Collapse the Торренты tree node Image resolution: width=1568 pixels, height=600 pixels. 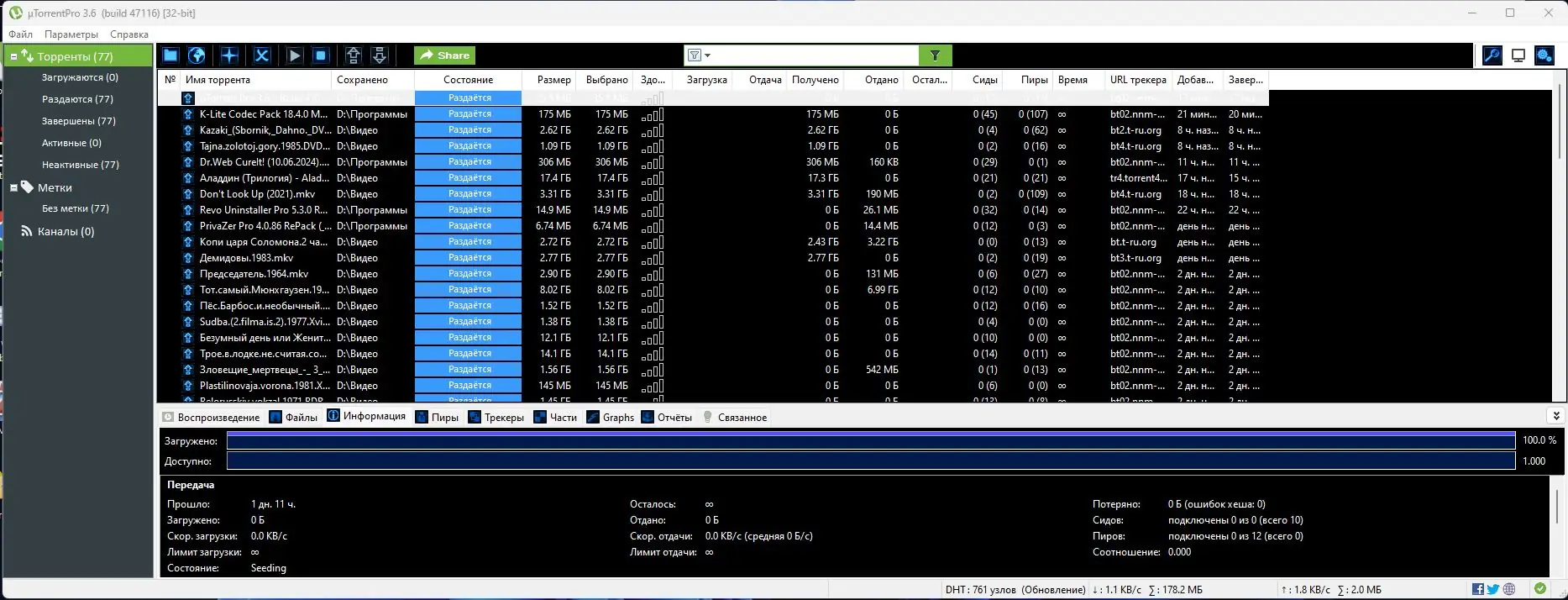(13, 56)
